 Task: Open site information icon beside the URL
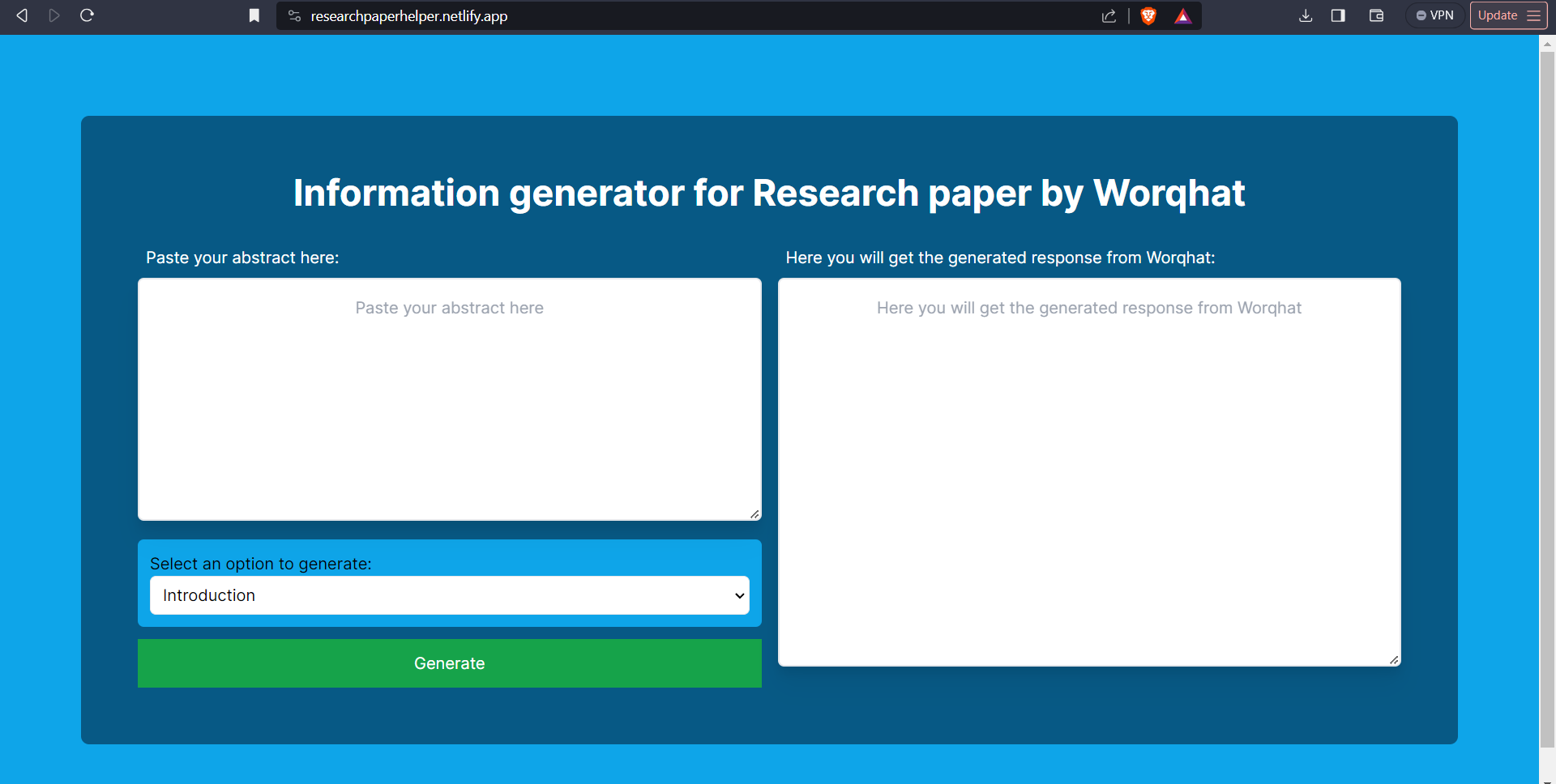294,16
